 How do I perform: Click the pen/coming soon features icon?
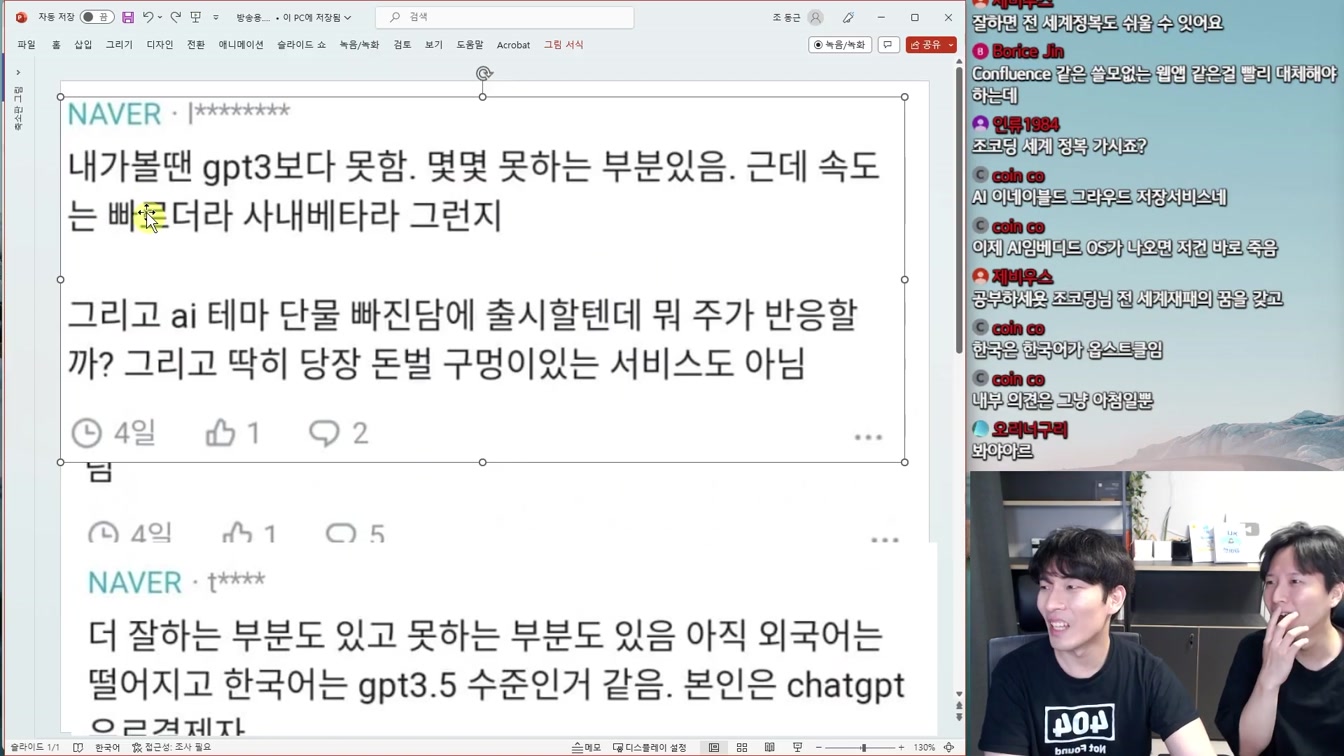click(848, 17)
